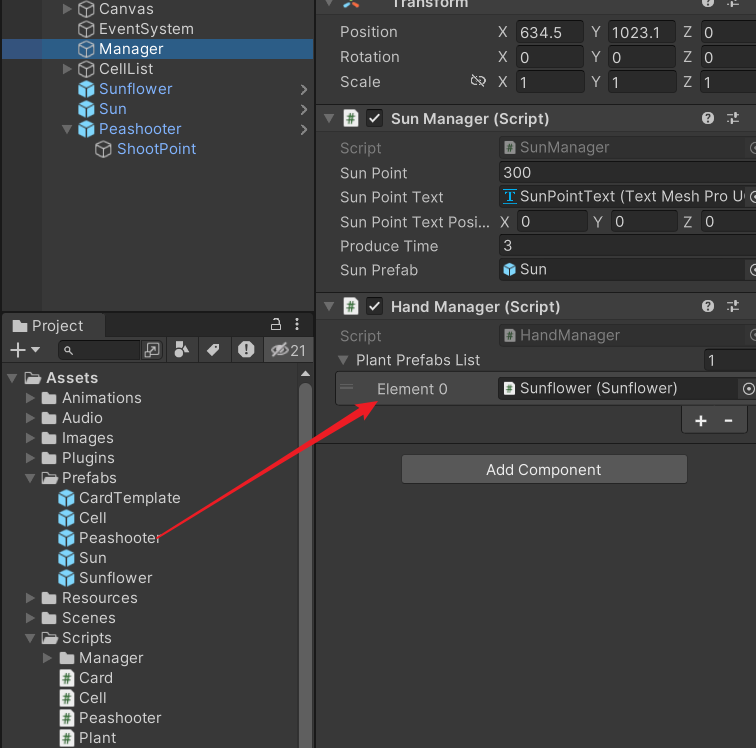Viewport: 756px width, 748px height.
Task: Click the Search by Type filter icon
Action: pos(181,350)
